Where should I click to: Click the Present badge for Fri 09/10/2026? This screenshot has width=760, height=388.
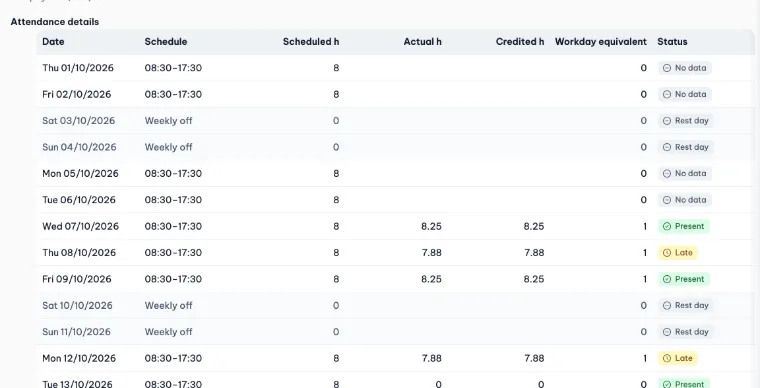click(683, 279)
